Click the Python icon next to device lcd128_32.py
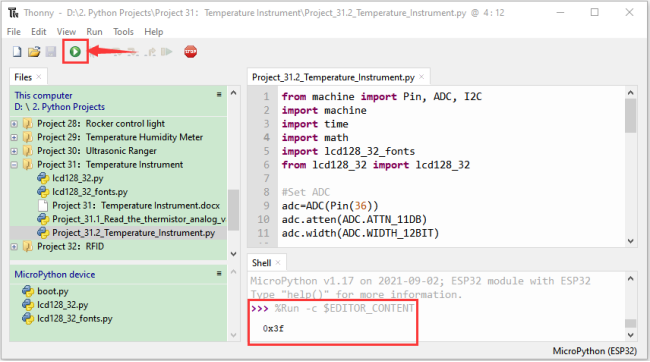The width and height of the screenshot is (650, 362). 28,305
